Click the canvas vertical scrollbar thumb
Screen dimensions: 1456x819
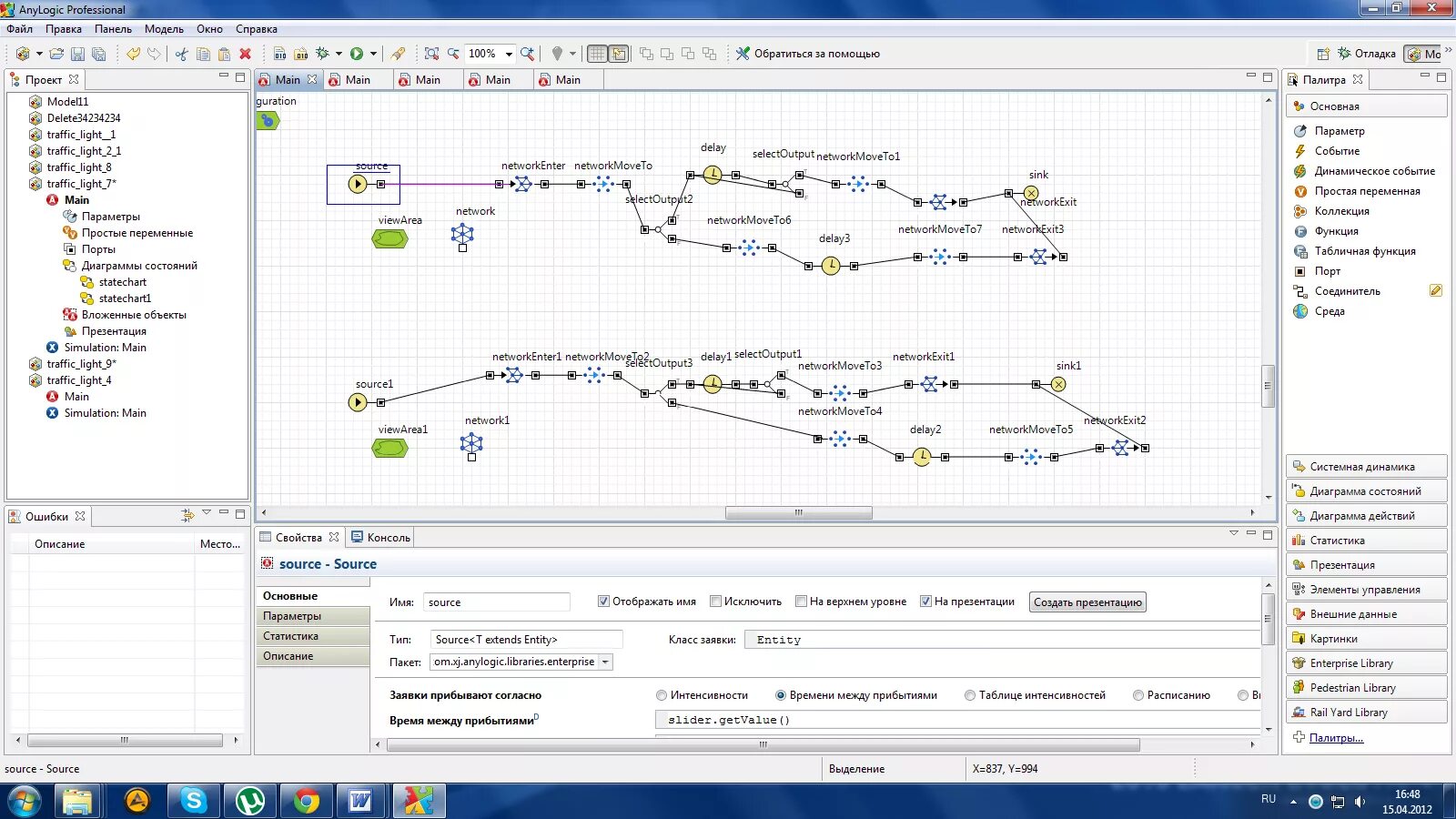1267,385
